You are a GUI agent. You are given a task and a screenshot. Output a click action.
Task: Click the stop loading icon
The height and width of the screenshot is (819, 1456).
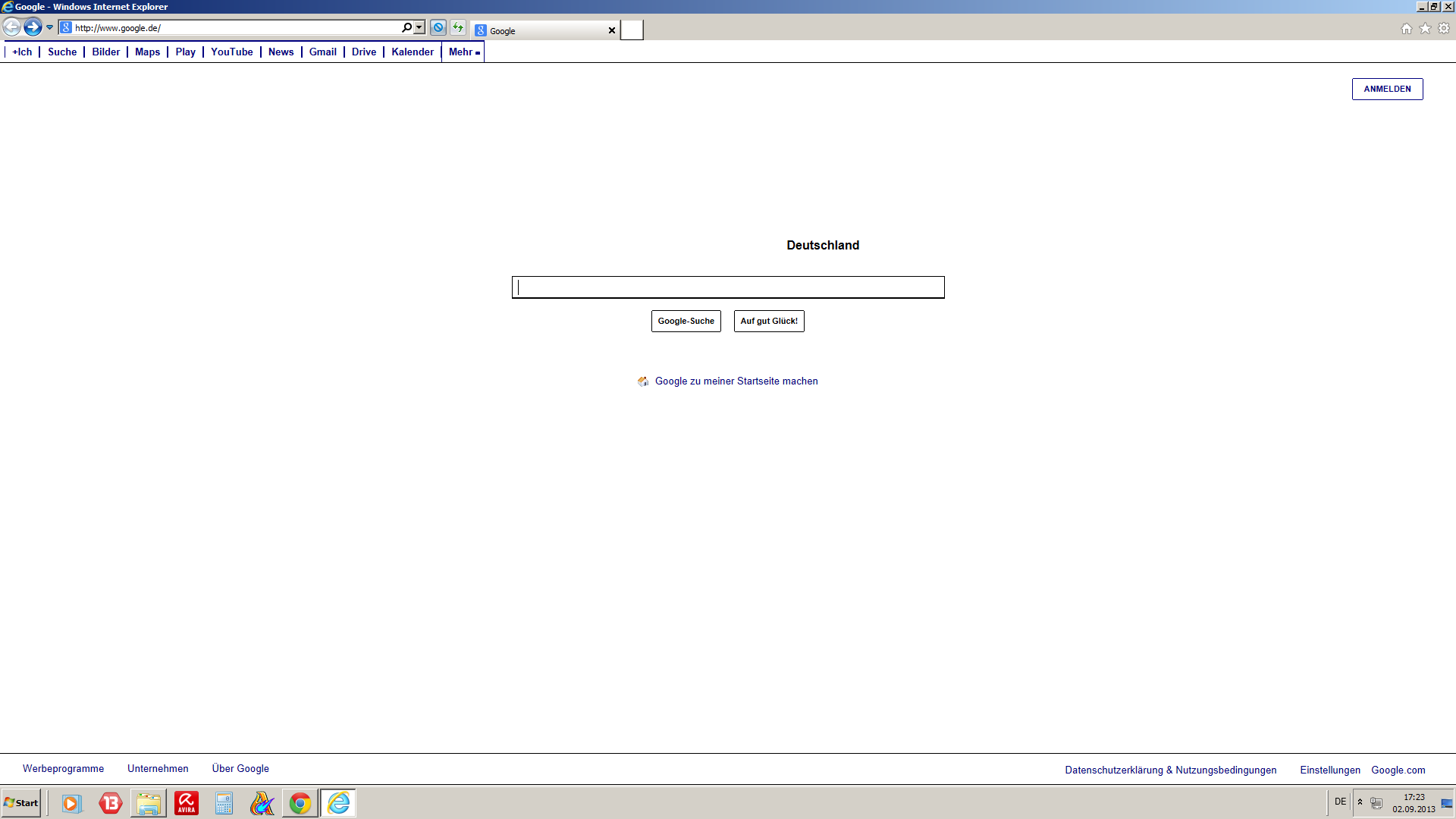coord(438,28)
